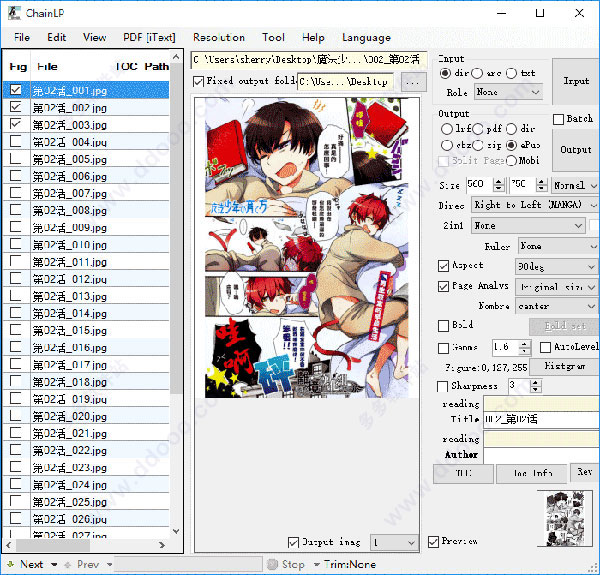Viewport: 600px width, 575px height.
Task: Select 第02话_020.jpg in the file list
Action: pyautogui.click(x=86, y=416)
